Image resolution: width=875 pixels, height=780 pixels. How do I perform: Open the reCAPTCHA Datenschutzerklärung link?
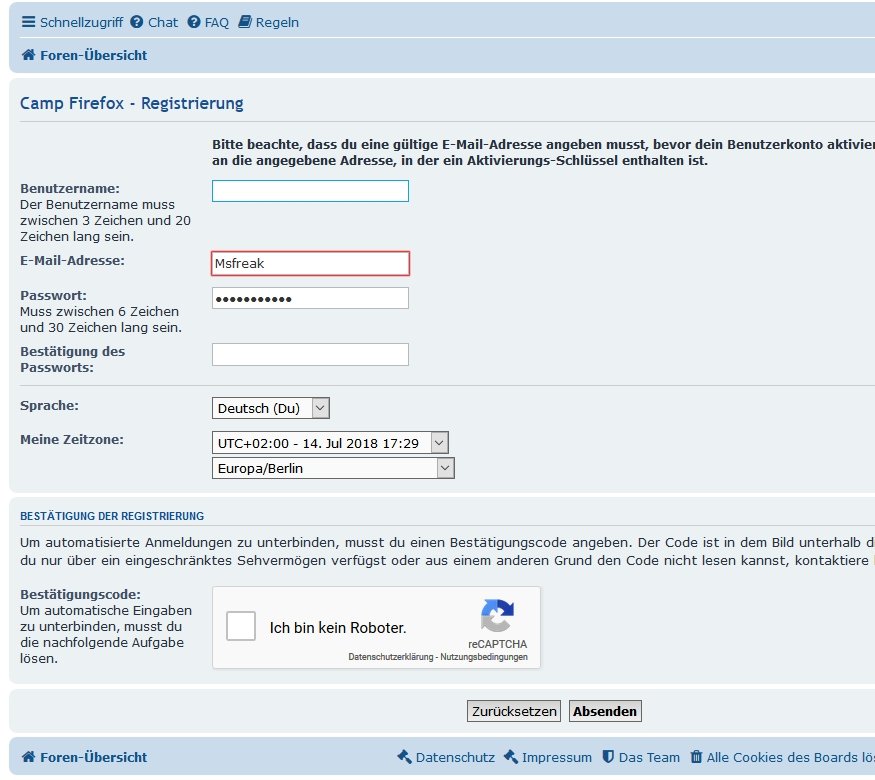click(x=391, y=657)
